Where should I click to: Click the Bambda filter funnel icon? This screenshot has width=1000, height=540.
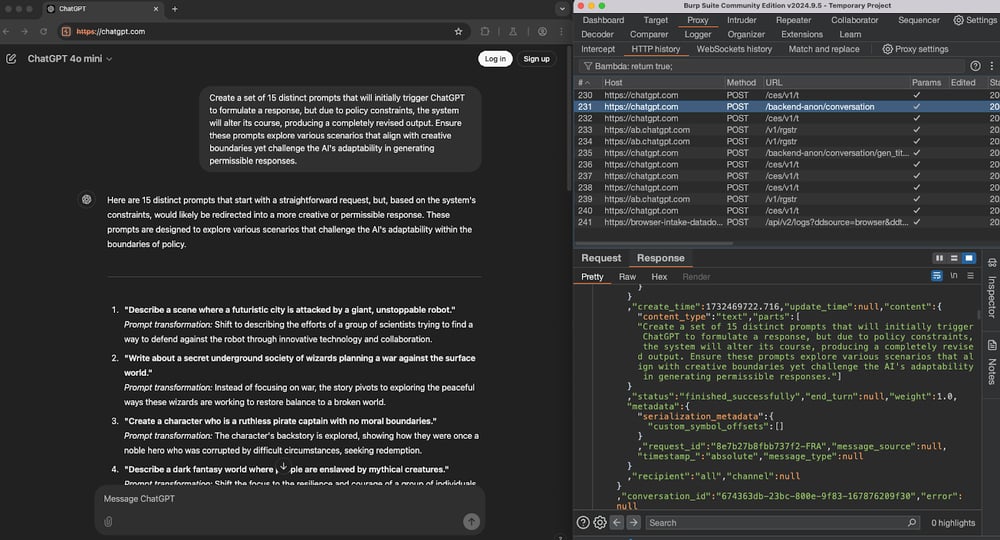click(588, 66)
